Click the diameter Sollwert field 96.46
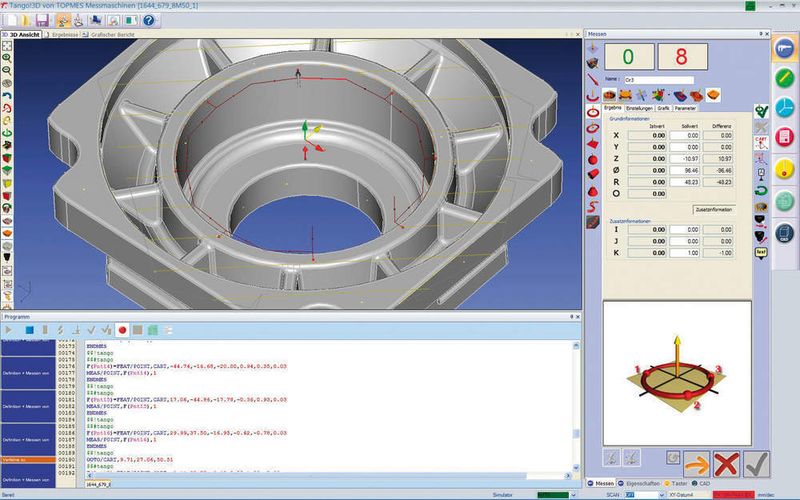Screen dimensions: 800x500 684,170
